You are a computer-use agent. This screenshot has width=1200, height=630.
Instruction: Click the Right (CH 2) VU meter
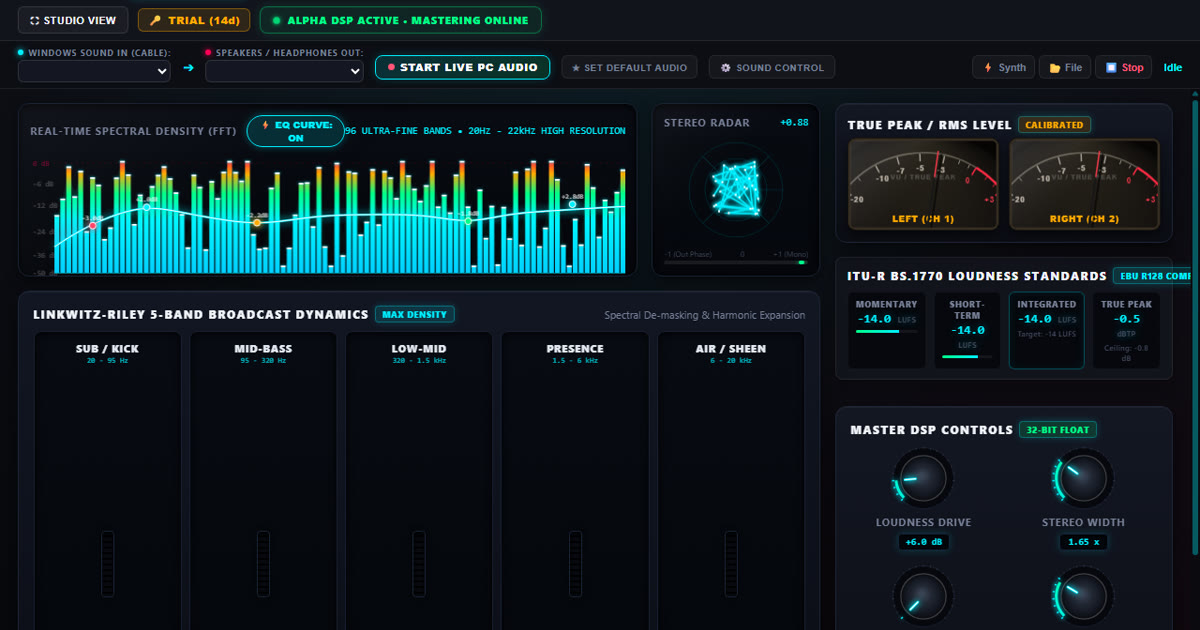(1085, 184)
